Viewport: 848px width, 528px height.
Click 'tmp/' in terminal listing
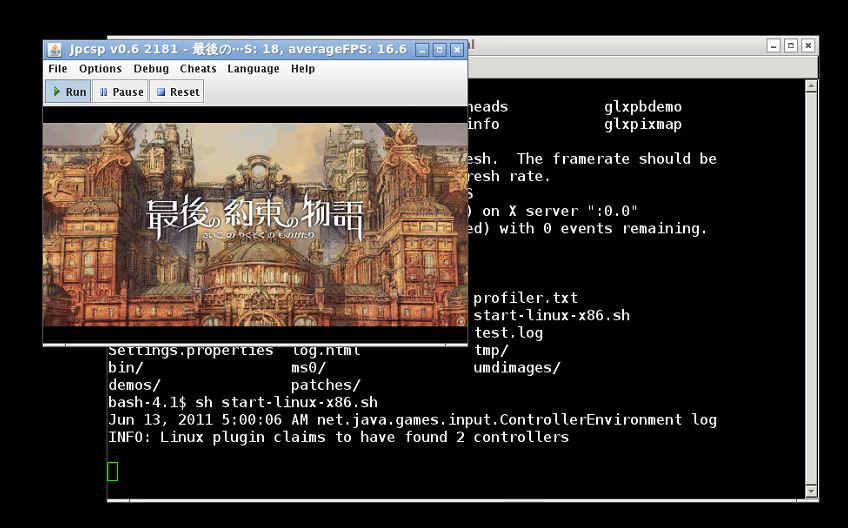(x=491, y=350)
